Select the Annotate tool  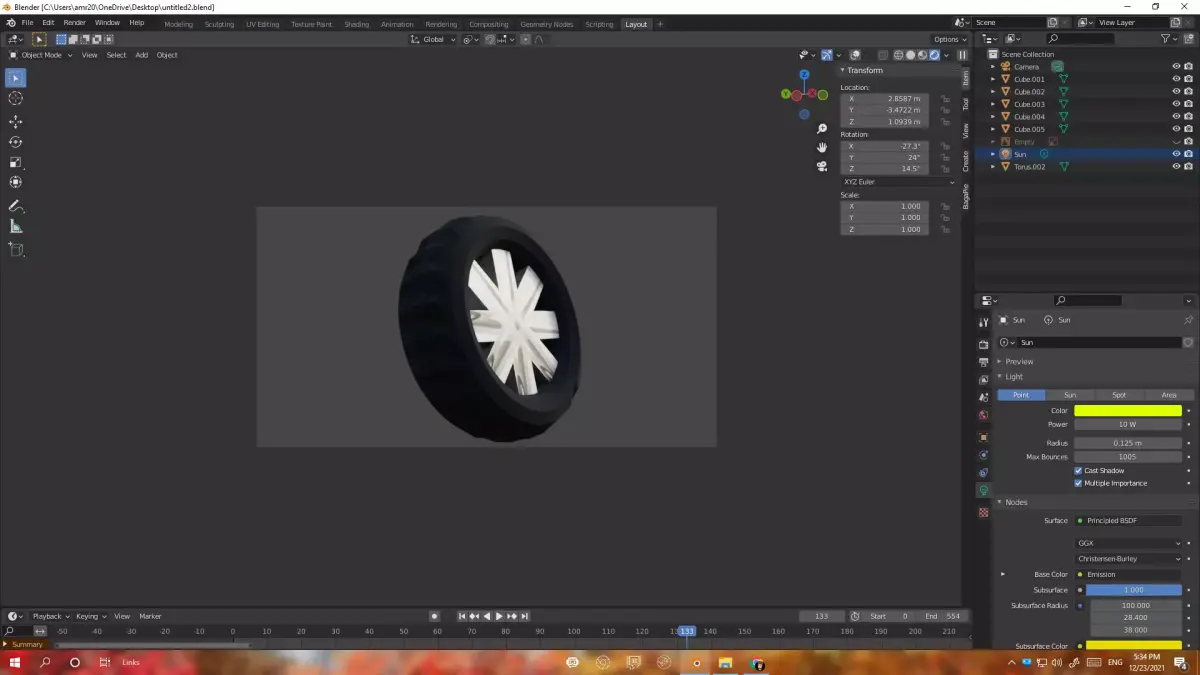(x=16, y=206)
